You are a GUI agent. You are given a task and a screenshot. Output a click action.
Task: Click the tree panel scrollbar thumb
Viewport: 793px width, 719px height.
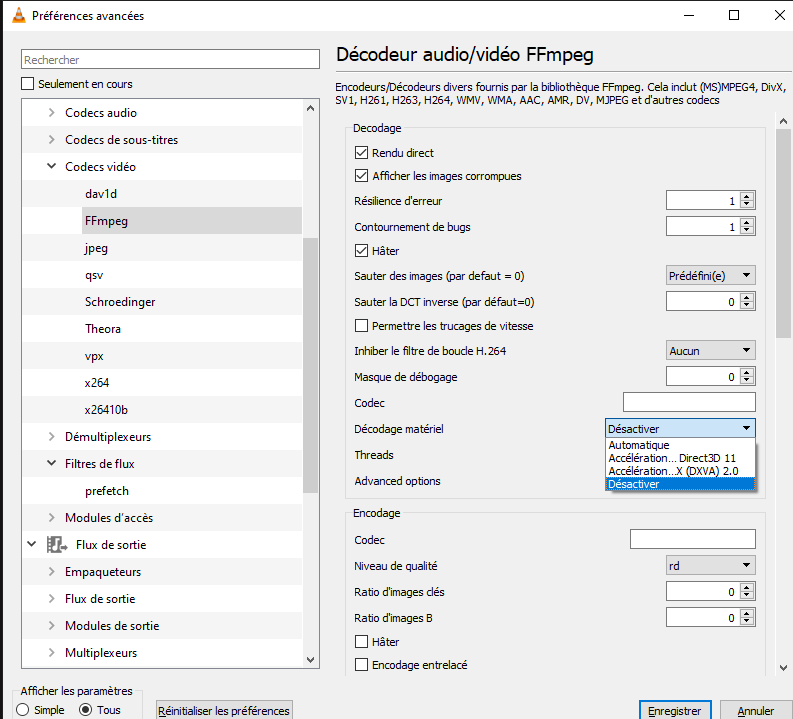(x=311, y=365)
